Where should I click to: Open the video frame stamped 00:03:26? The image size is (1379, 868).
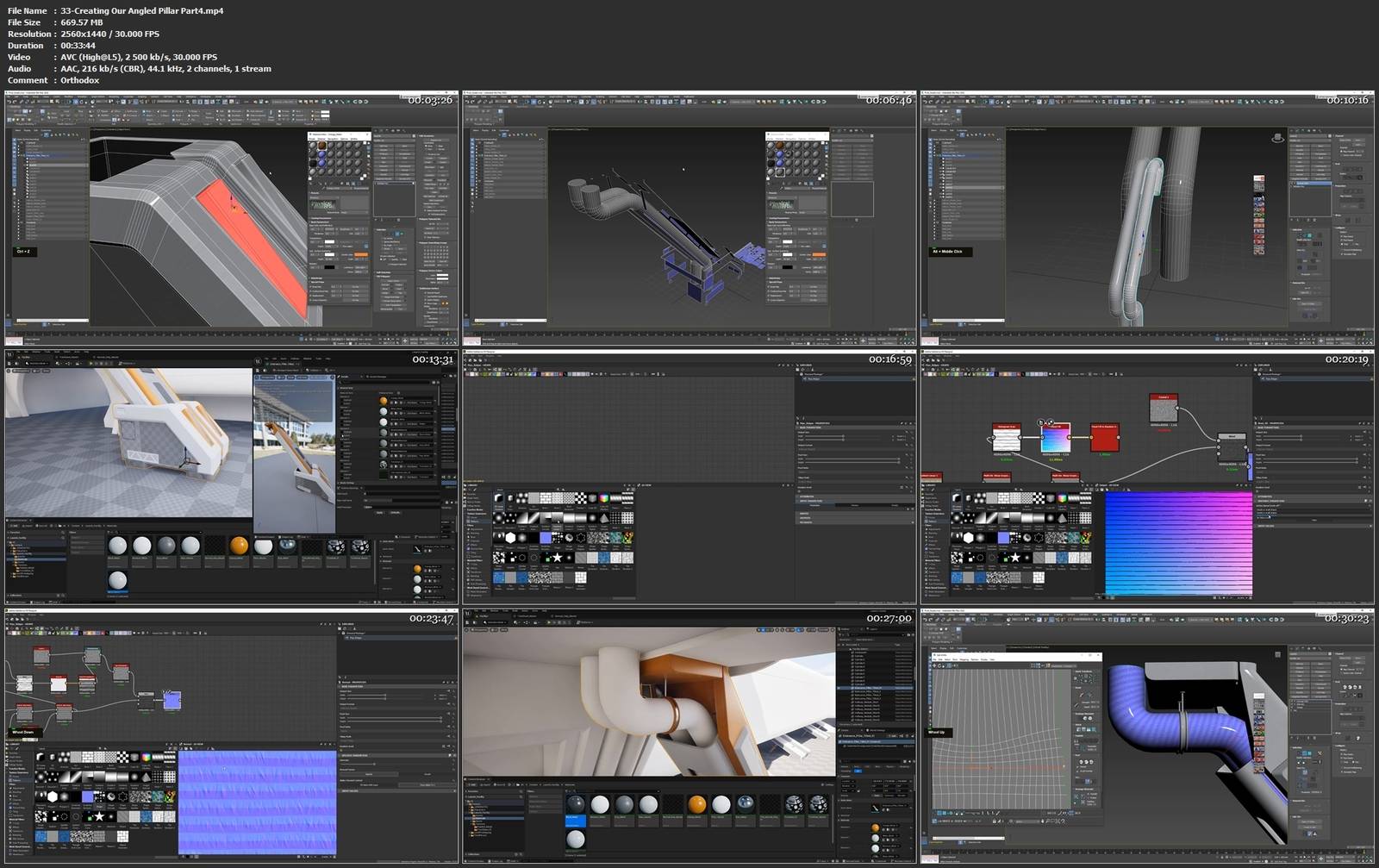(231, 217)
